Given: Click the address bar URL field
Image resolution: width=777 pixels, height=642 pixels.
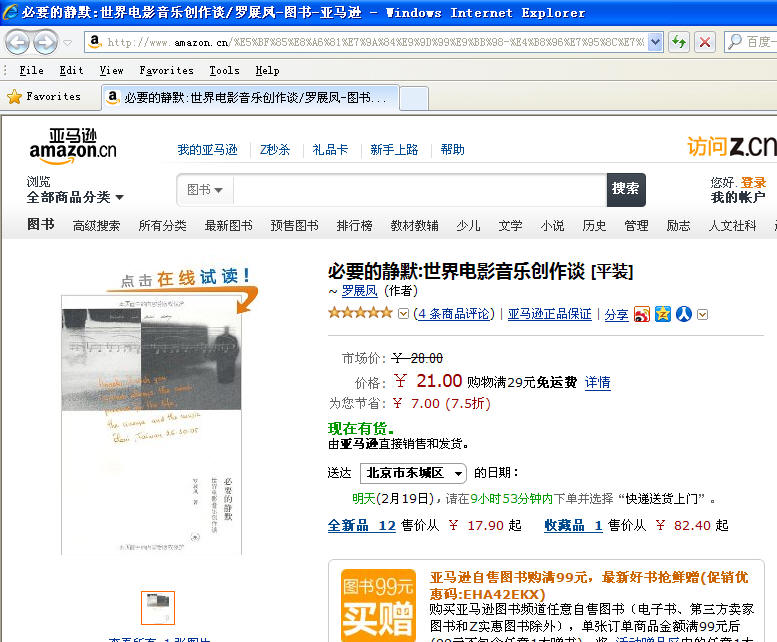Looking at the screenshot, I should 367,43.
